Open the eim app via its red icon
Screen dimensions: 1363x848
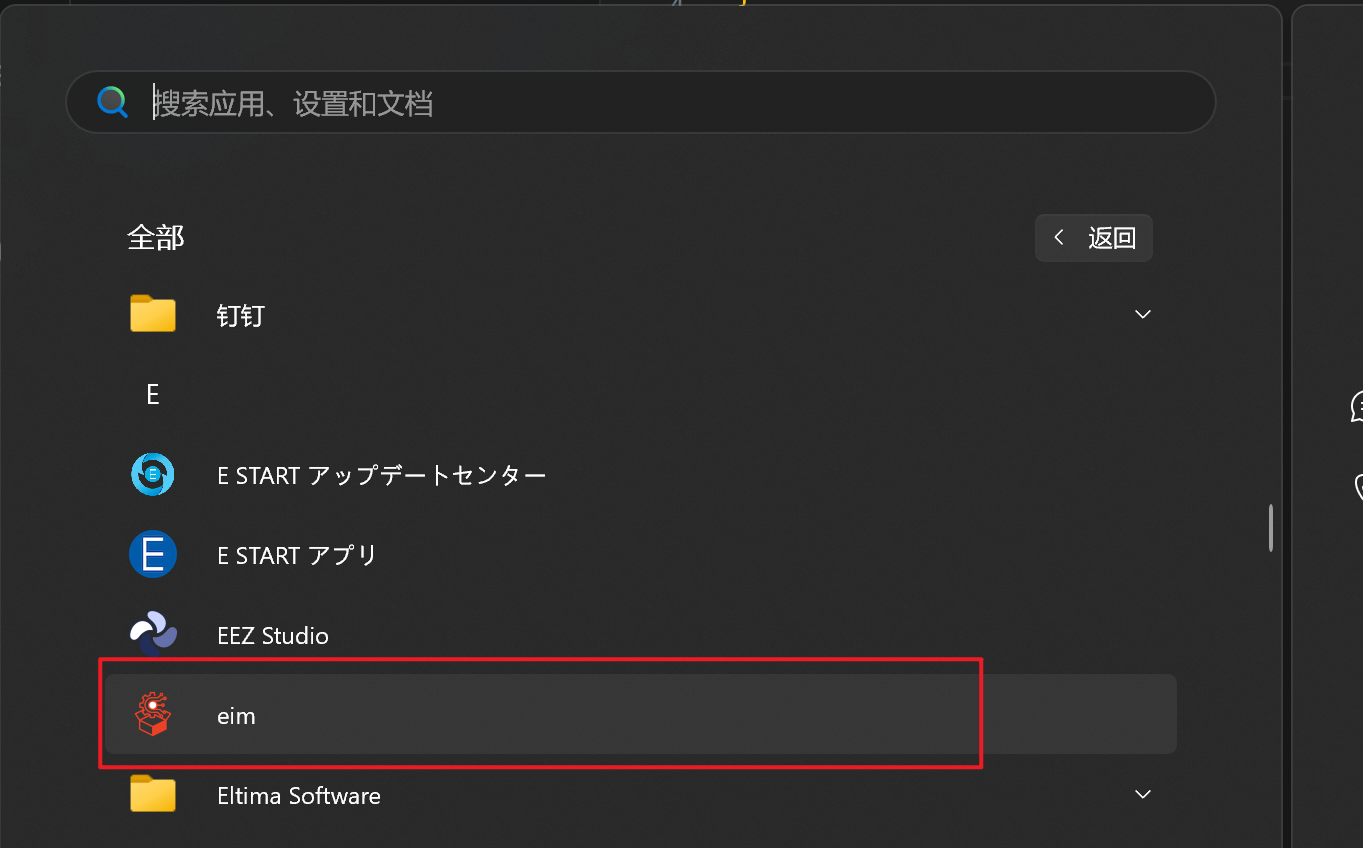pos(153,714)
